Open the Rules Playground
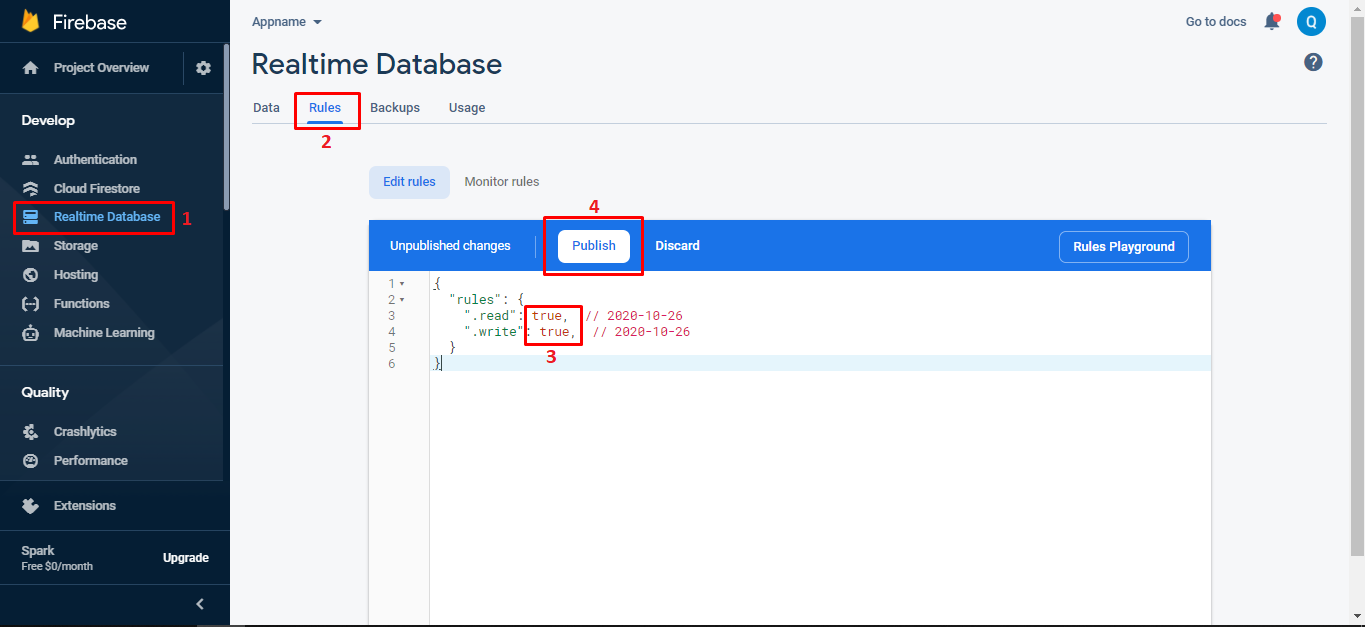This screenshot has width=1365, height=627. pyautogui.click(x=1123, y=247)
